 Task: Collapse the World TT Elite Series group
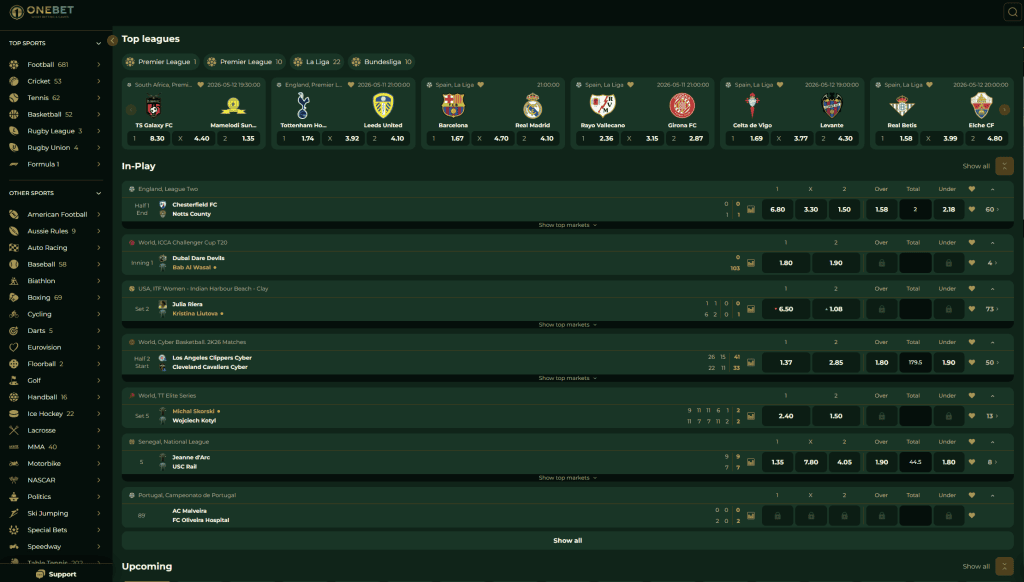(993, 396)
